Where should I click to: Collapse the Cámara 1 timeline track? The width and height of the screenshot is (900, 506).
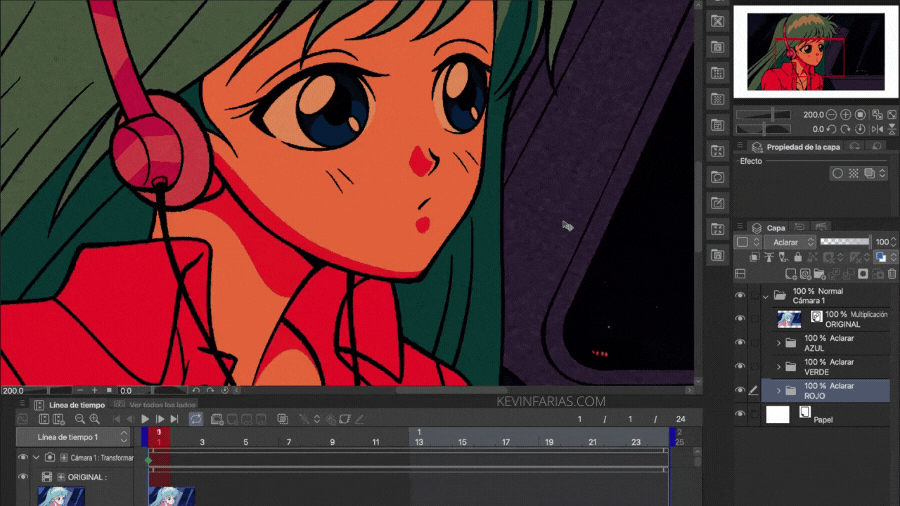(x=36, y=458)
